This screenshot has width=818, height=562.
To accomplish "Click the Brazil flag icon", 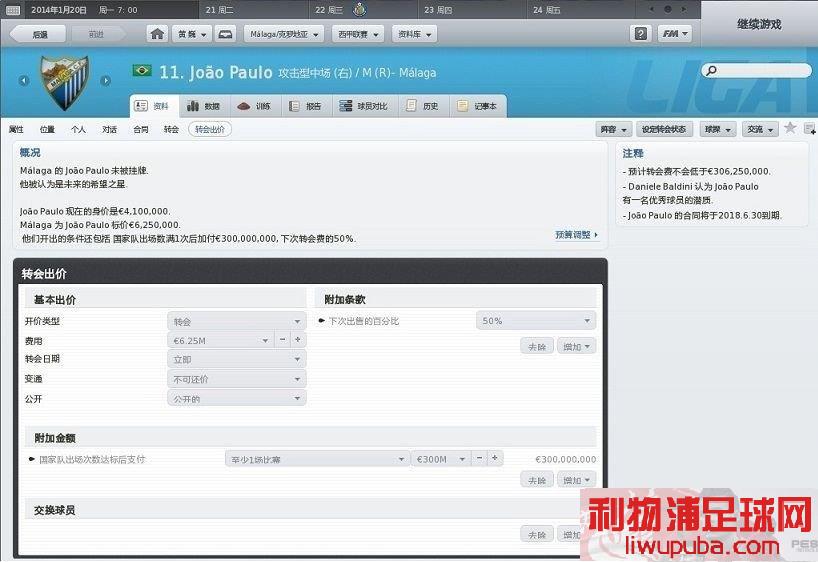I will click(x=142, y=70).
